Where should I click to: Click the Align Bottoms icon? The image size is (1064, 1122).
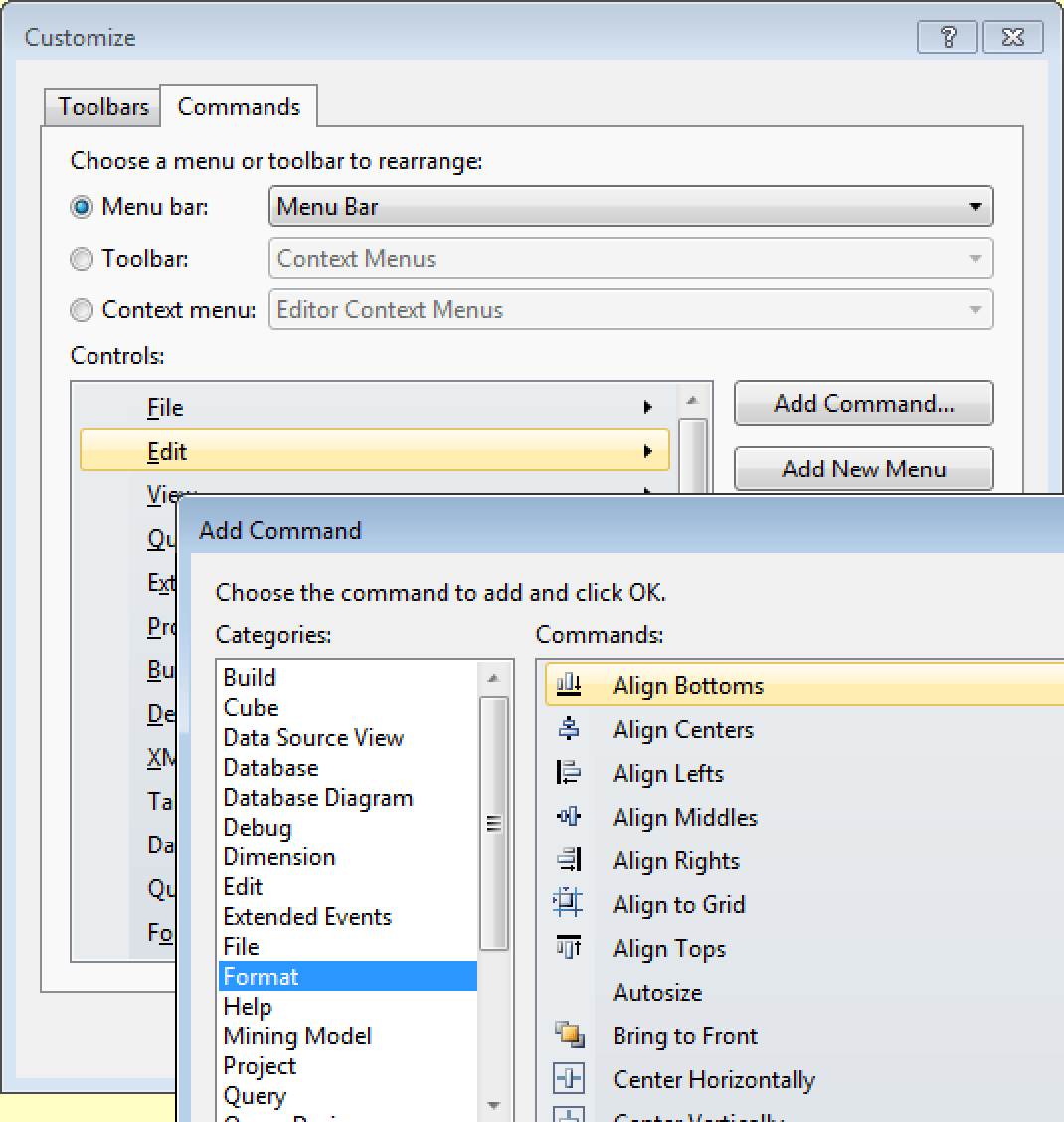569,685
